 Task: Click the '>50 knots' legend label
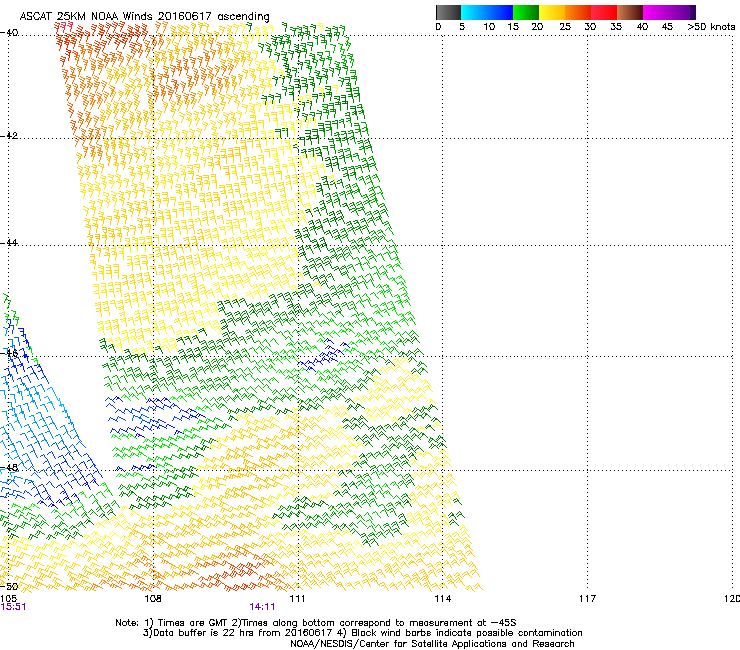click(x=711, y=27)
